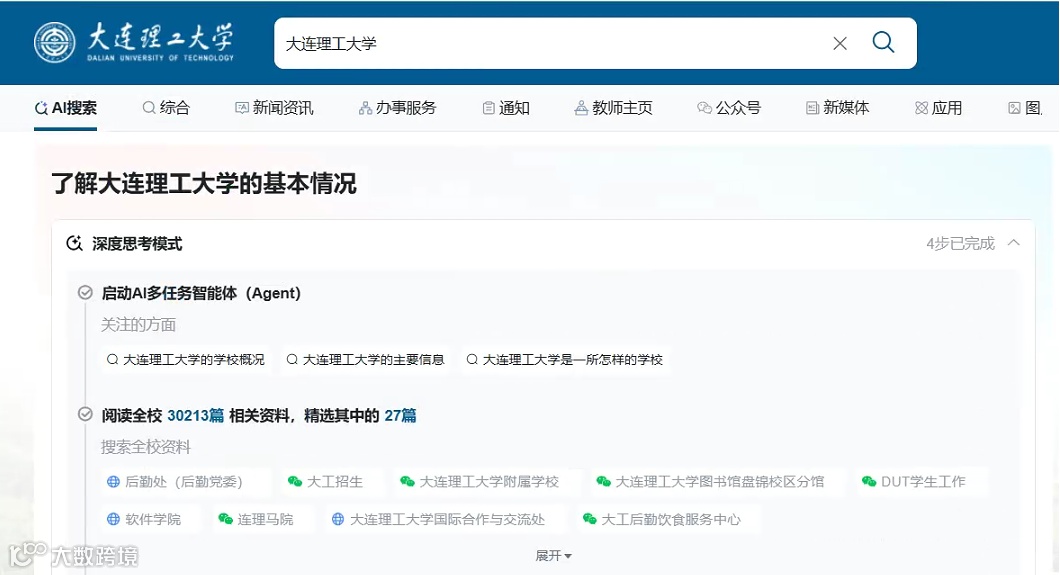Click checkmark icon beside 启动AI多任务智能体
This screenshot has width=1060, height=575.
pyautogui.click(x=85, y=293)
